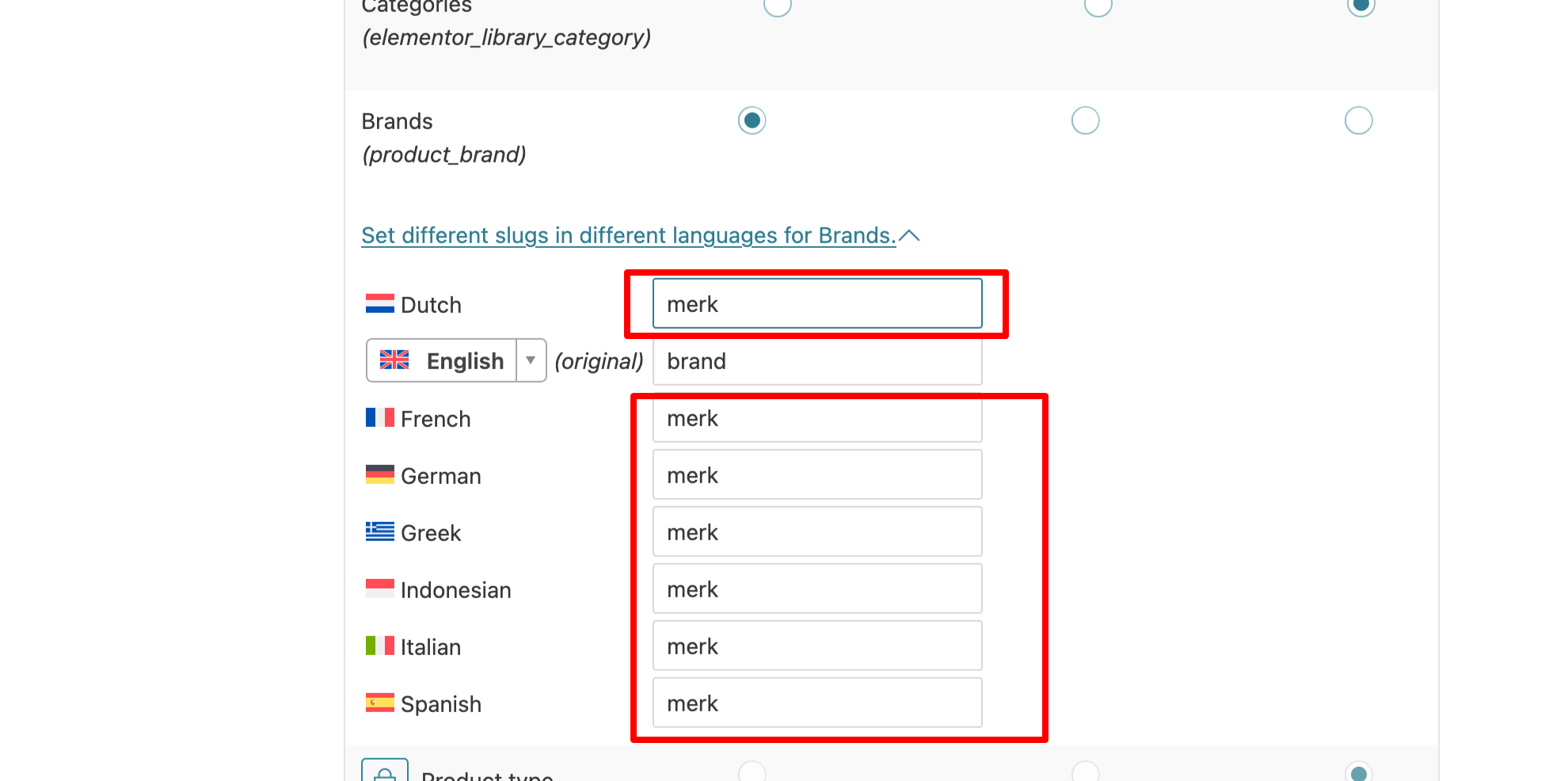Click the Spanish flag icon
Screen dimensions: 1568x781
pos(380,703)
